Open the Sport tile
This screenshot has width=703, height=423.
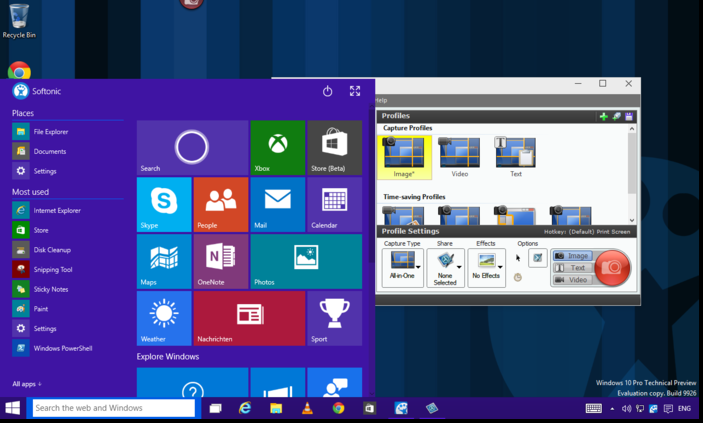click(334, 318)
